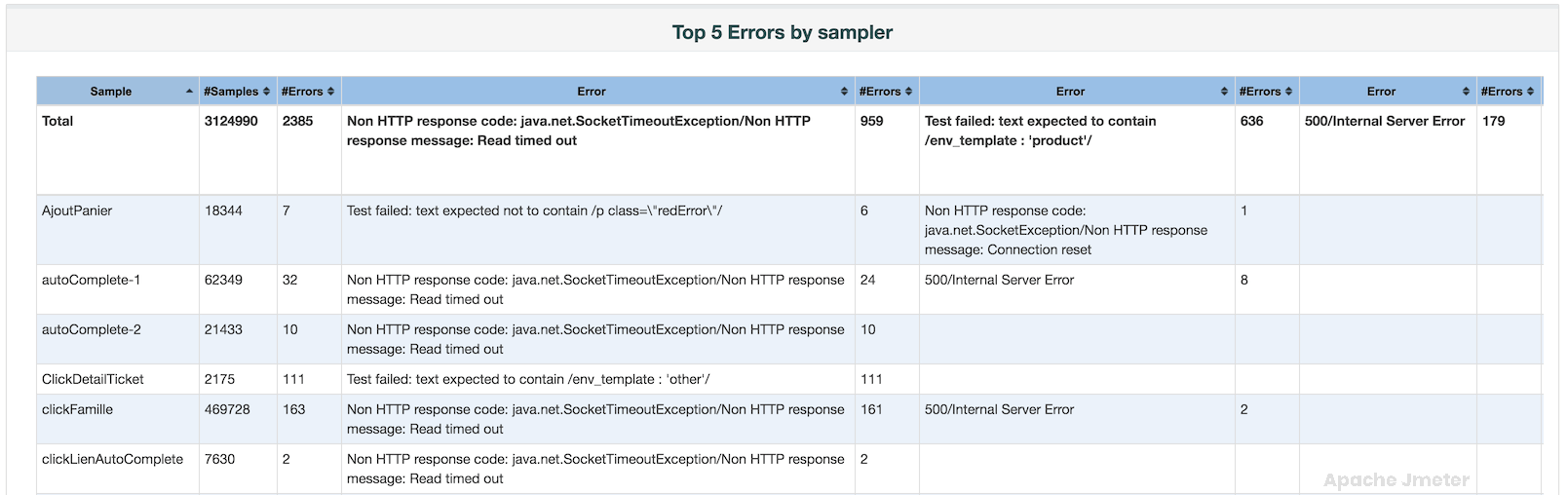Click sort arrows of the widest Error column header
Viewport: 1568px width, 495px height.
tap(844, 92)
